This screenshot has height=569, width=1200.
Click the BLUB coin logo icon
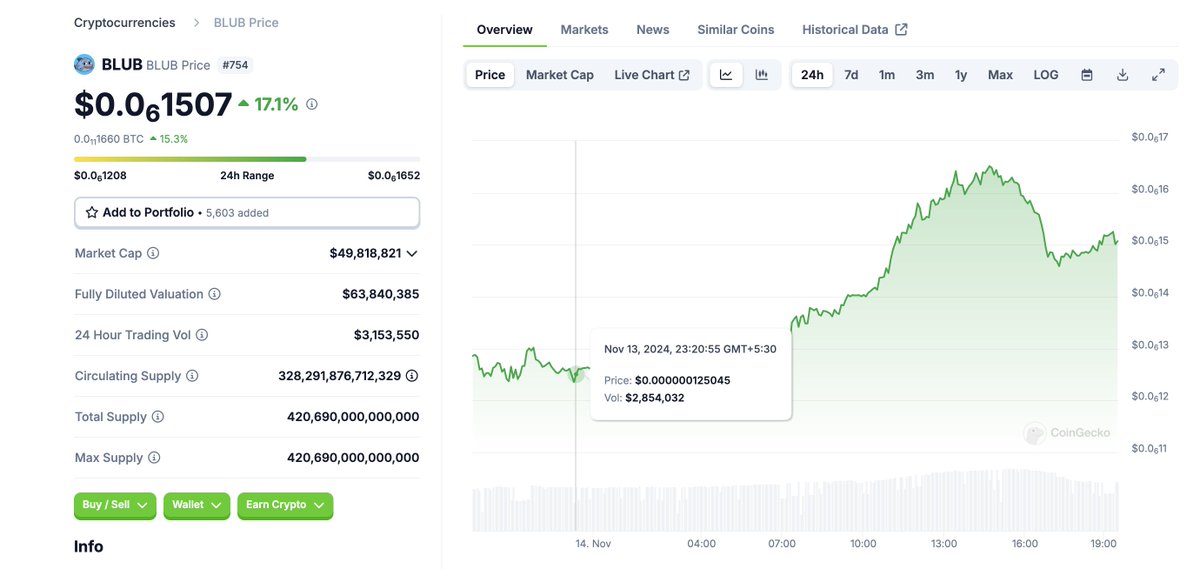coord(84,64)
